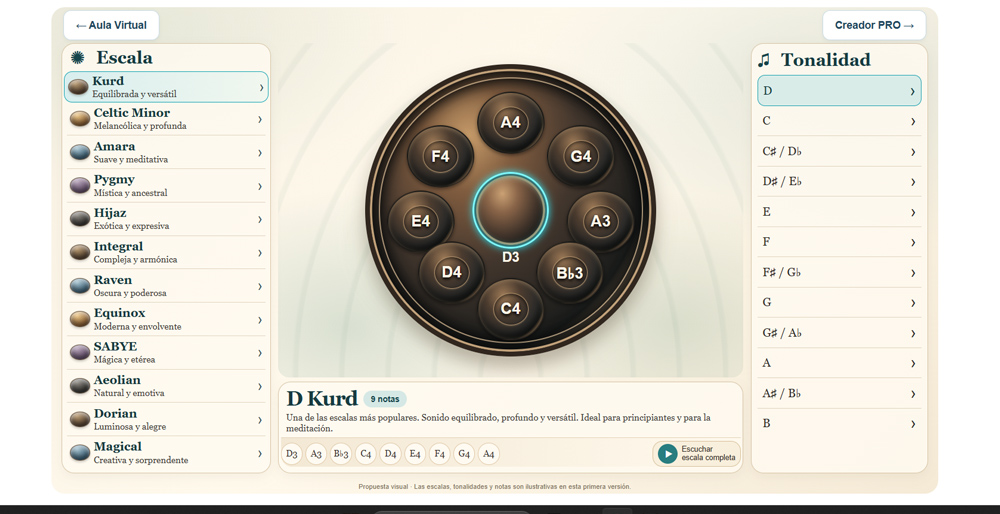Play the D4 note chip
The width and height of the screenshot is (1000, 514).
point(390,454)
